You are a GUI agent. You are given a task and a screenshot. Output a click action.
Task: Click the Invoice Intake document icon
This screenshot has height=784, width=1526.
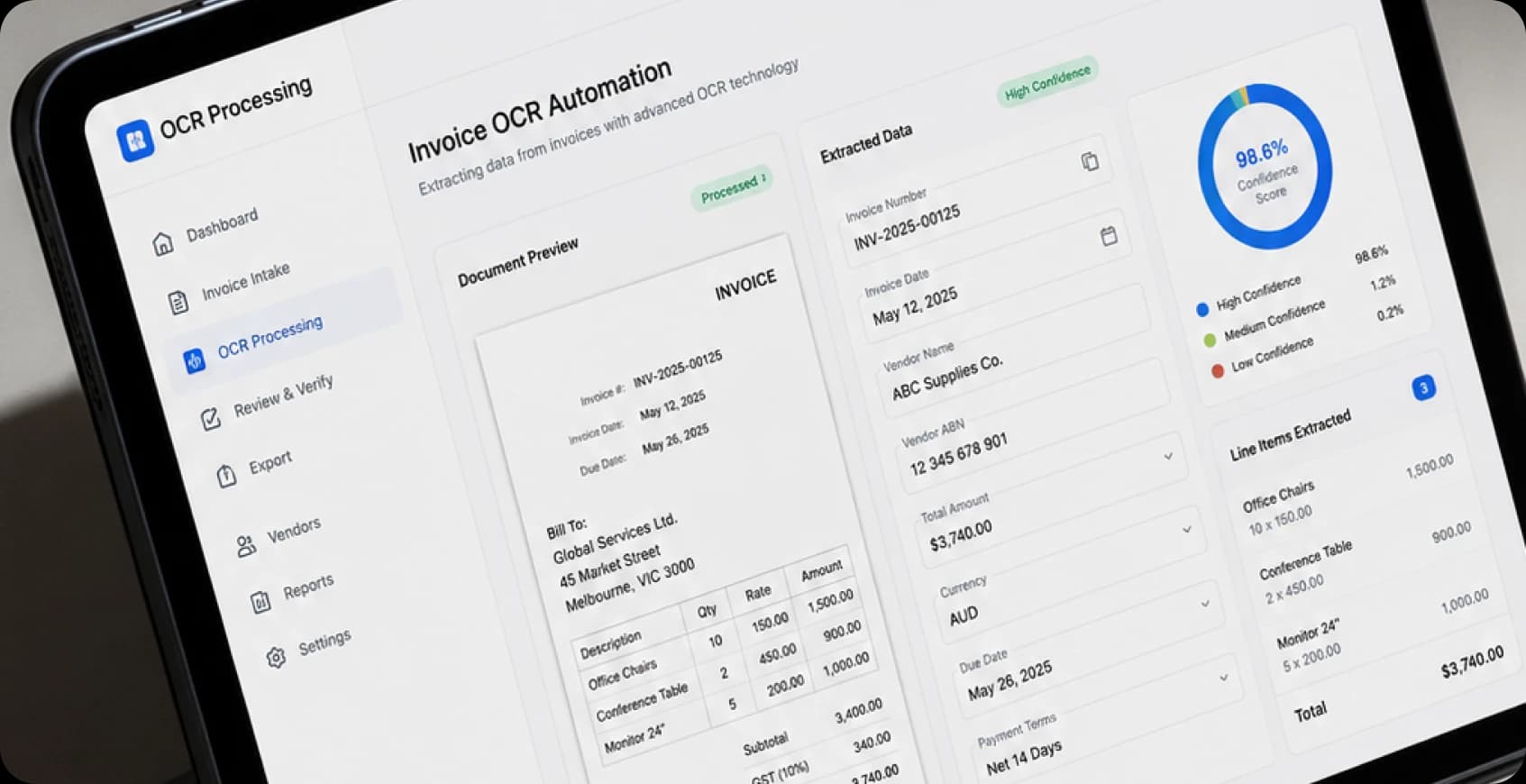tap(178, 302)
